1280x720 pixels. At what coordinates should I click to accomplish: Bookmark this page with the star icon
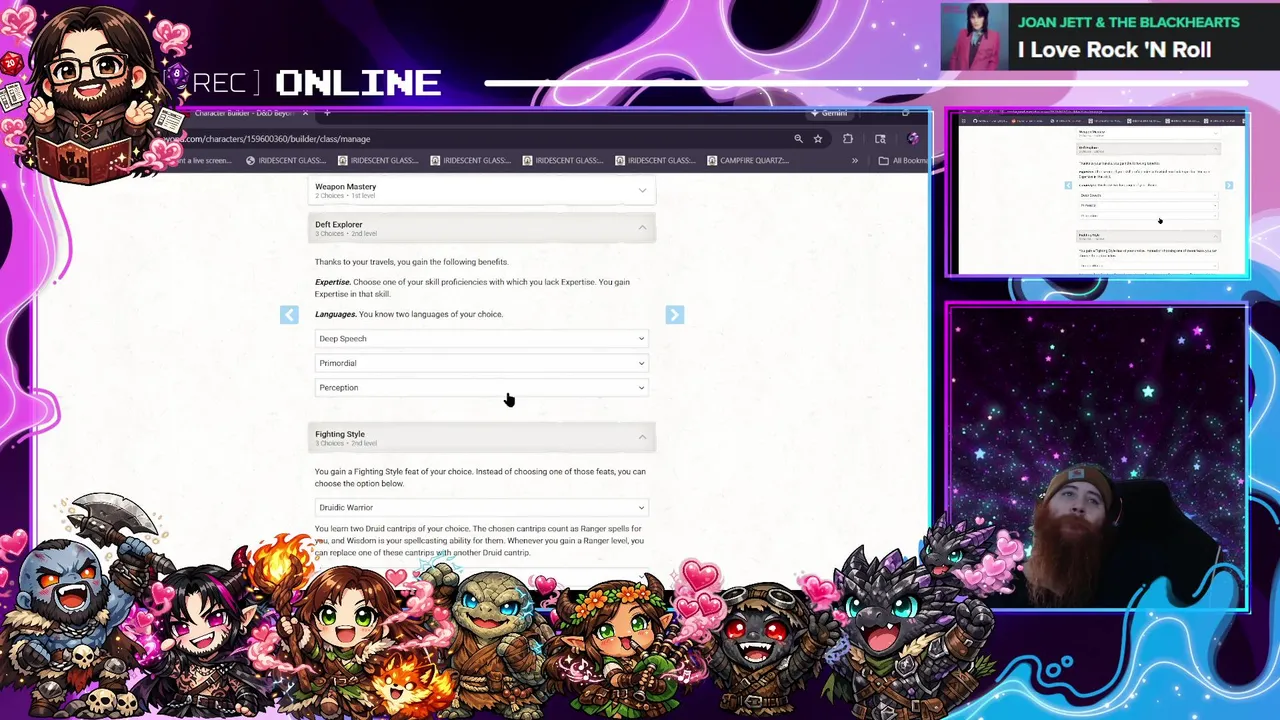point(818,139)
